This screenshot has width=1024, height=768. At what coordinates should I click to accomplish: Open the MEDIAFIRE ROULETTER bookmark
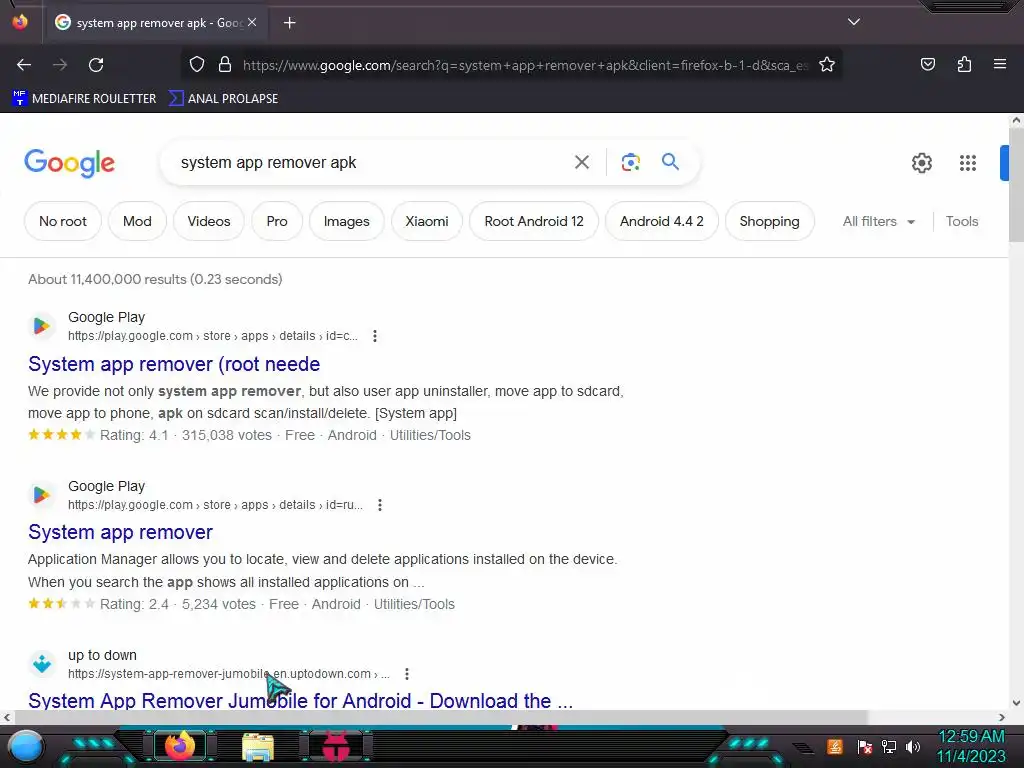point(84,99)
